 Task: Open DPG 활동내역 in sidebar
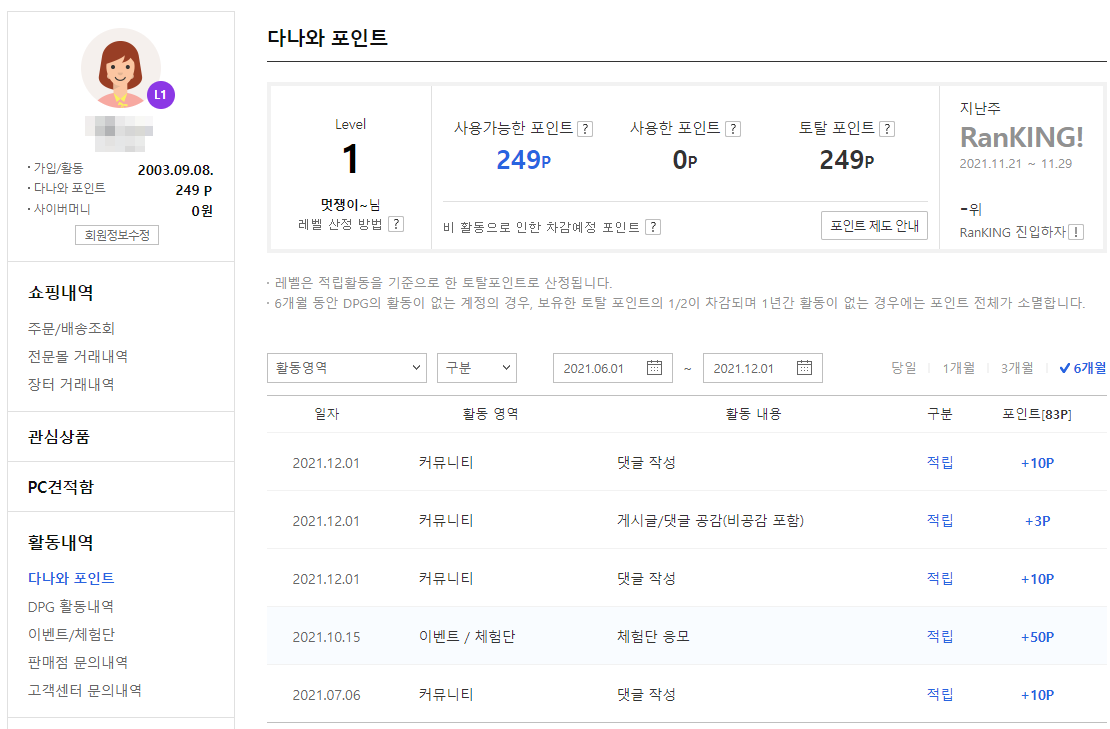click(x=71, y=607)
